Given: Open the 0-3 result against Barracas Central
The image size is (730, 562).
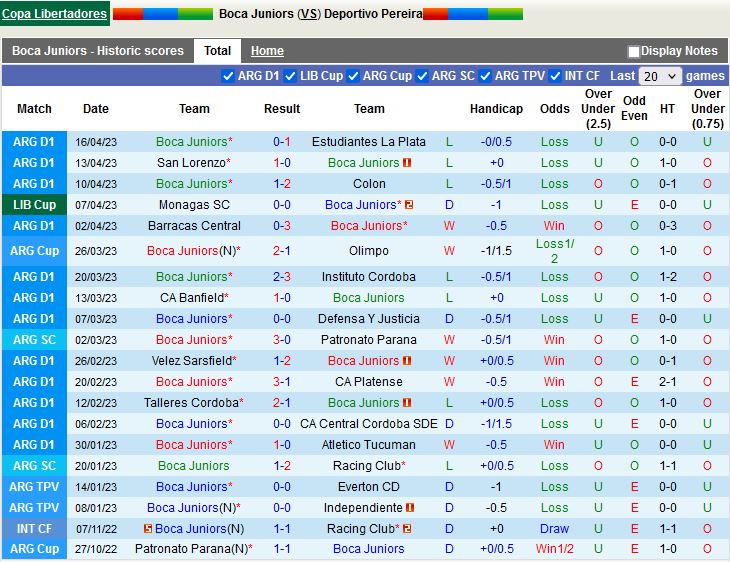Looking at the screenshot, I should point(282,226).
